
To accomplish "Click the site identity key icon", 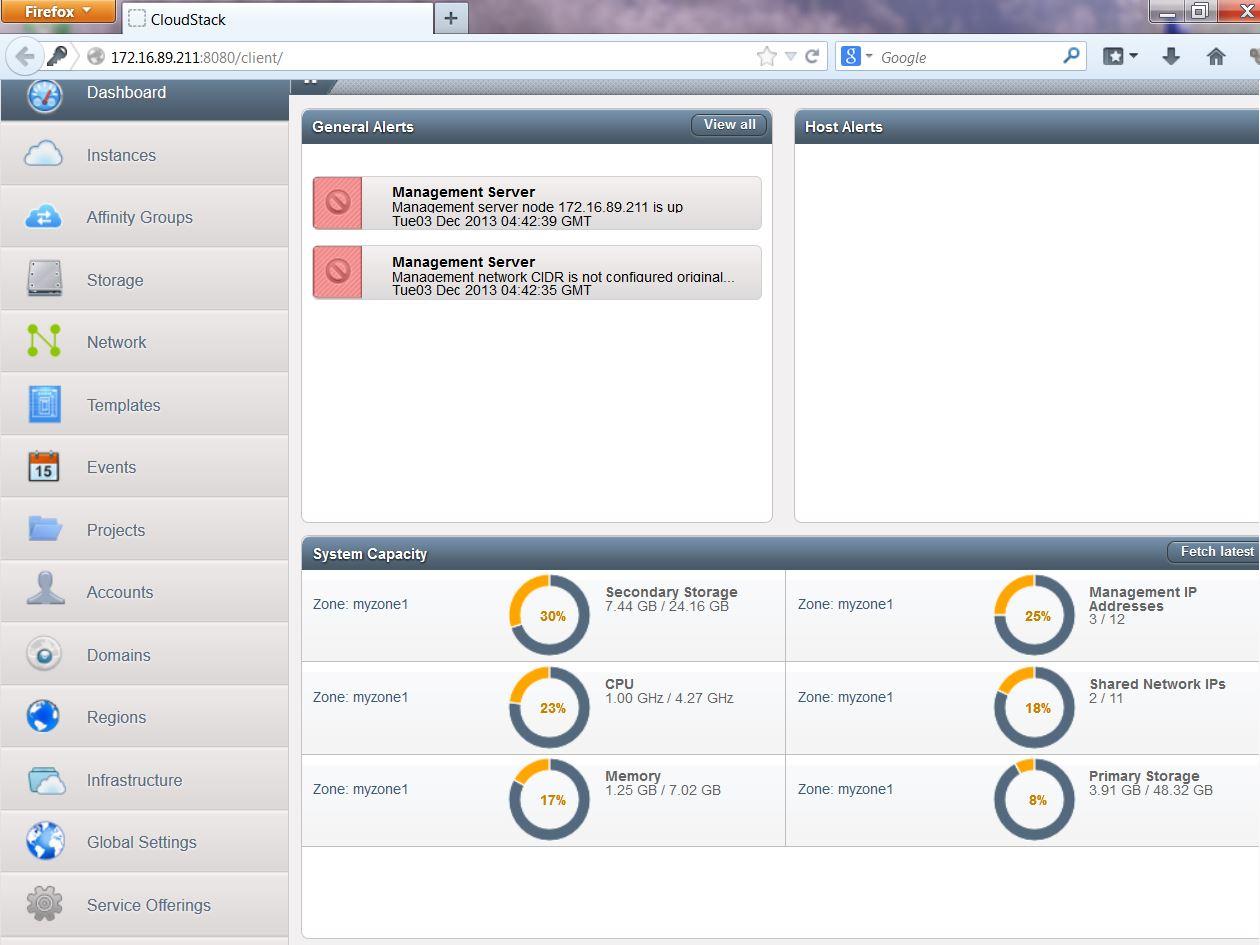I will [x=58, y=57].
